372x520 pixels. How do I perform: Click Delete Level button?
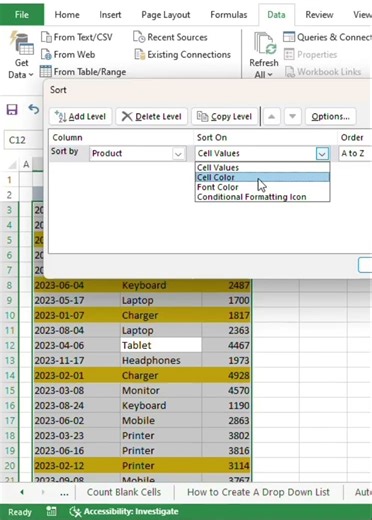(x=152, y=116)
